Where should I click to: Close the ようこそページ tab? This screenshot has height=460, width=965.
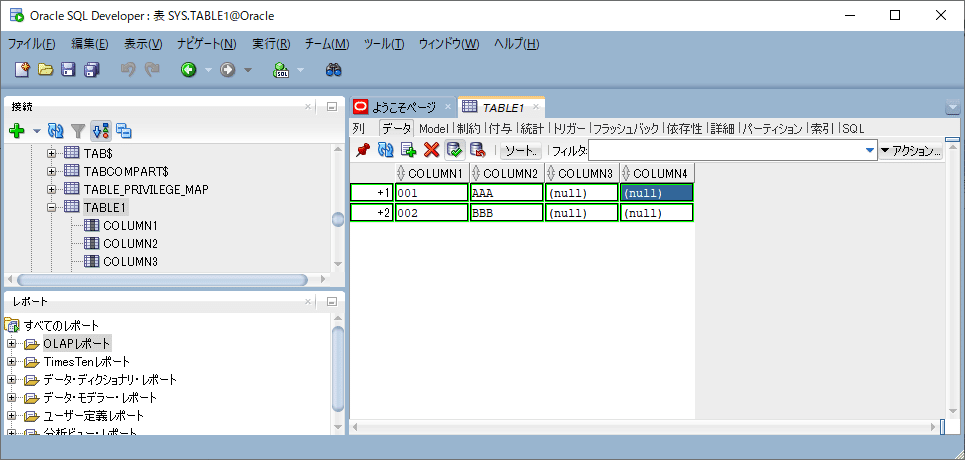tap(447, 107)
